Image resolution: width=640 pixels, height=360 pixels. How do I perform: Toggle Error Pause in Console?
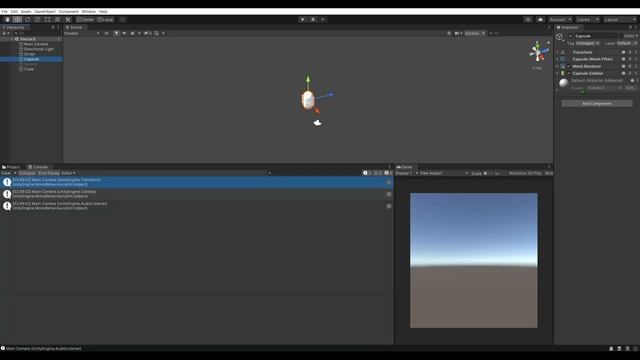pyautogui.click(x=49, y=173)
